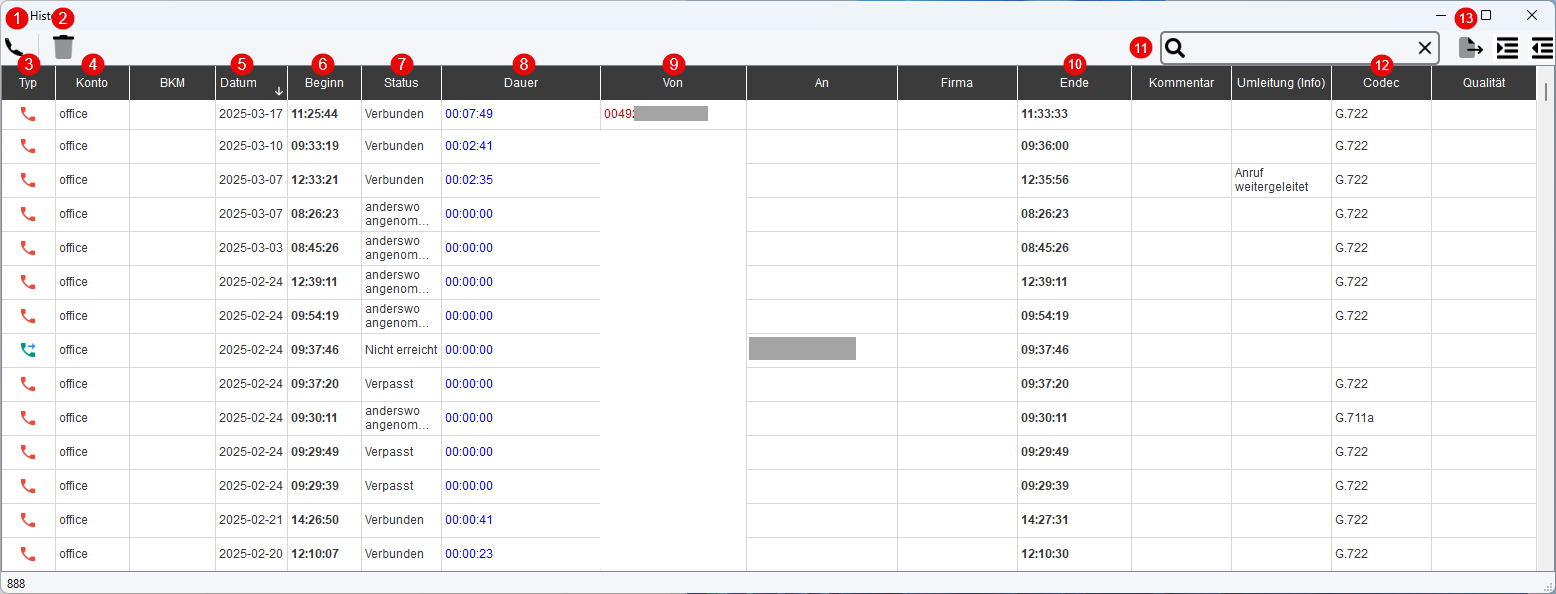The width and height of the screenshot is (1556, 594).
Task: Click the end time 11:33:33
Action: (x=1044, y=114)
